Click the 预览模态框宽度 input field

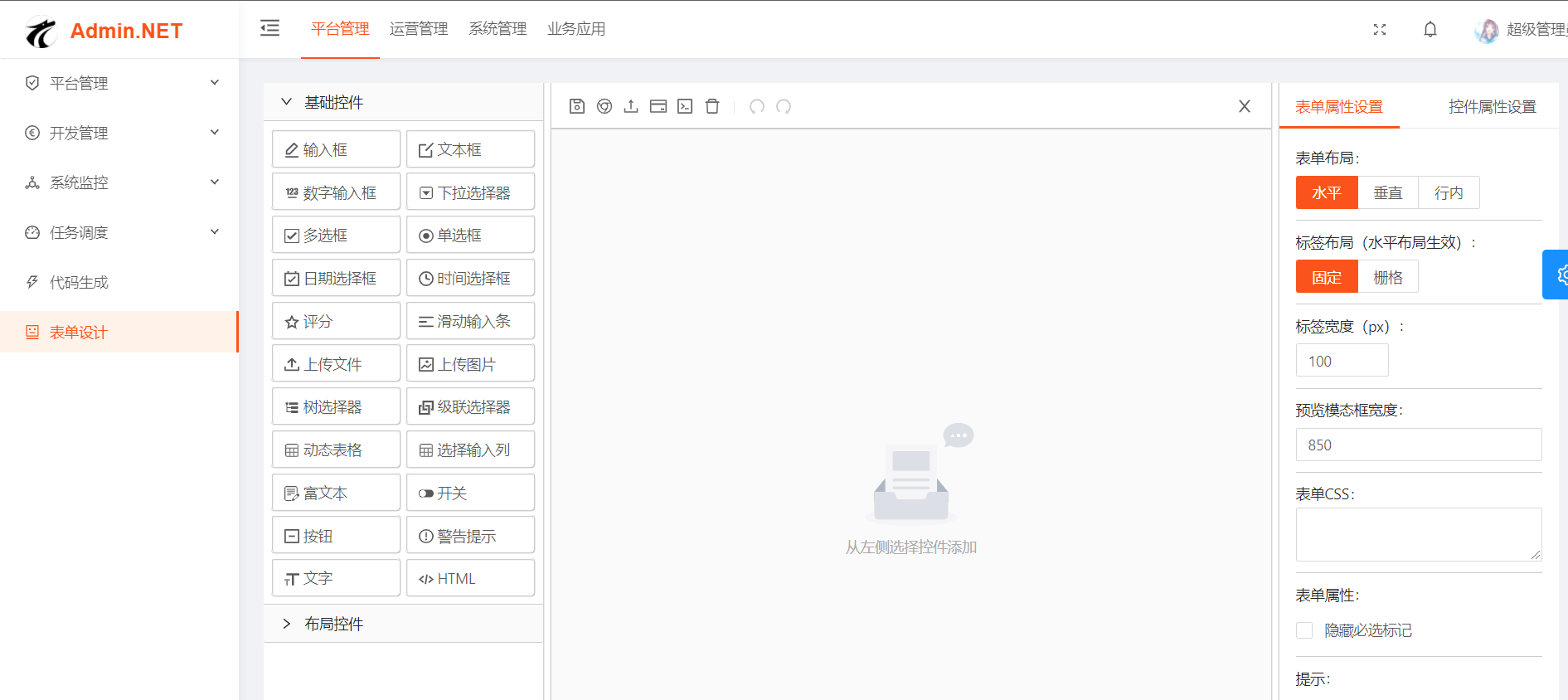pyautogui.click(x=1418, y=445)
